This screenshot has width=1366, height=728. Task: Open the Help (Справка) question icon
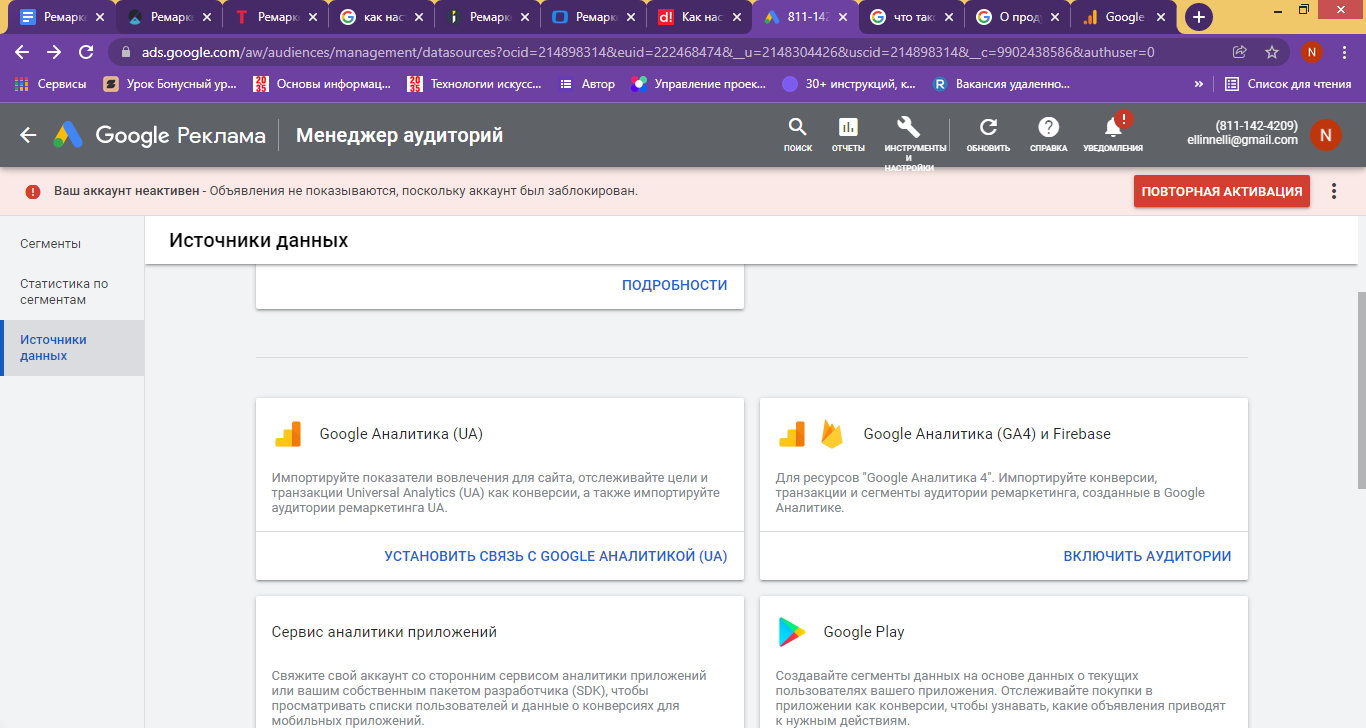[x=1048, y=127]
